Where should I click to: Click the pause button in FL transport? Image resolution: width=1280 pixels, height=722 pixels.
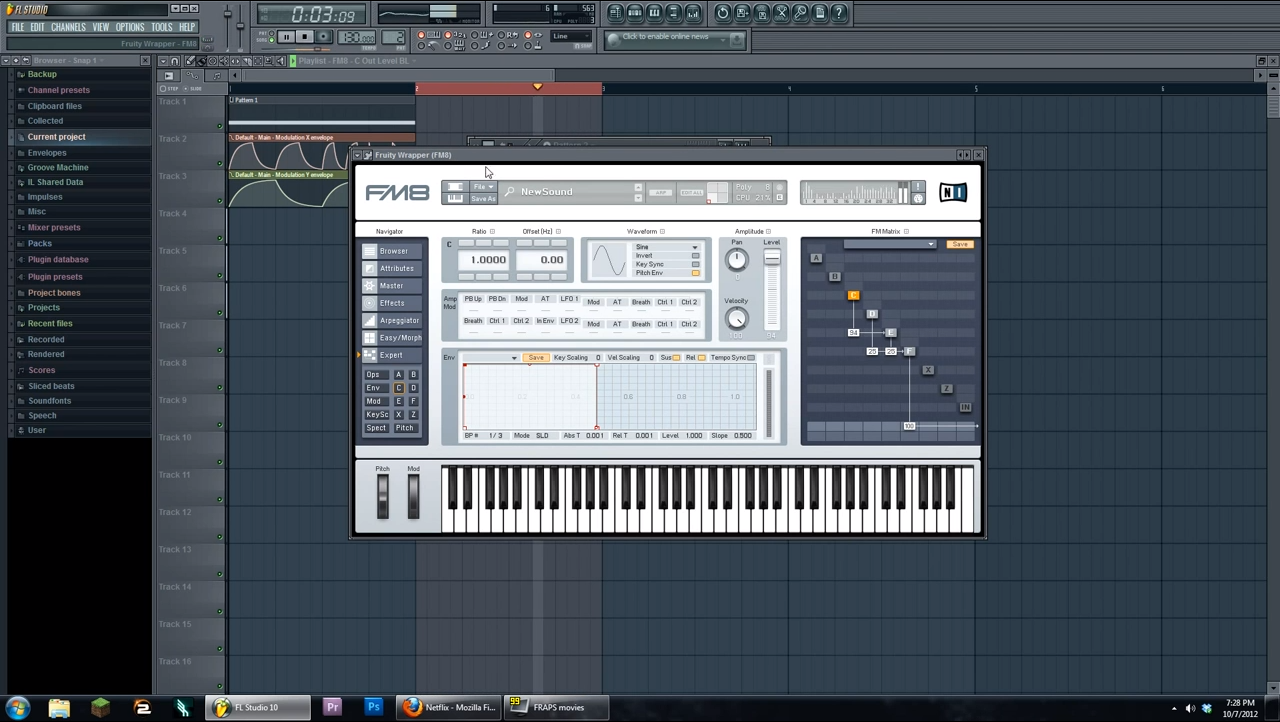tap(286, 37)
